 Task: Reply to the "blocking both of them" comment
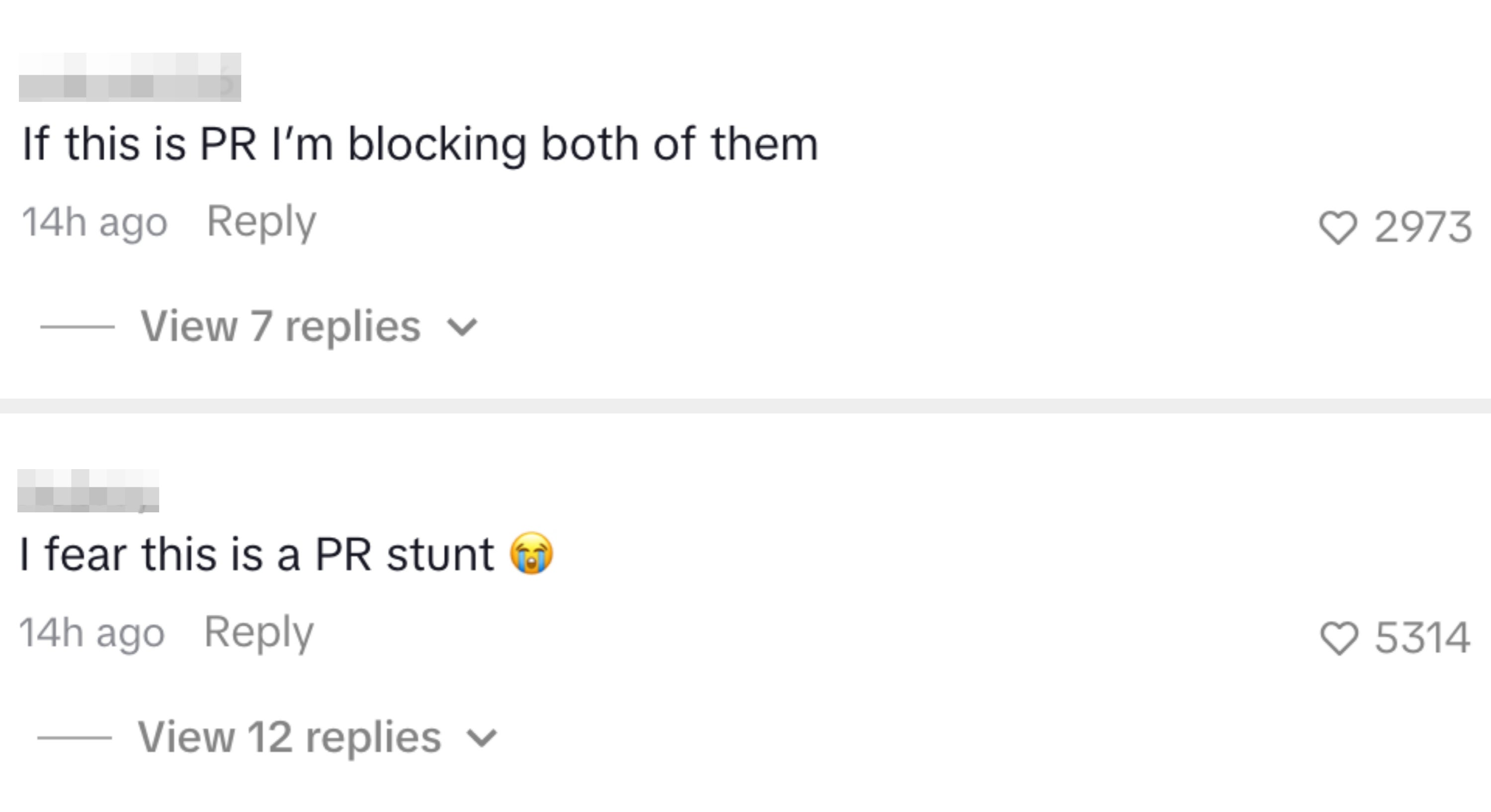(261, 222)
